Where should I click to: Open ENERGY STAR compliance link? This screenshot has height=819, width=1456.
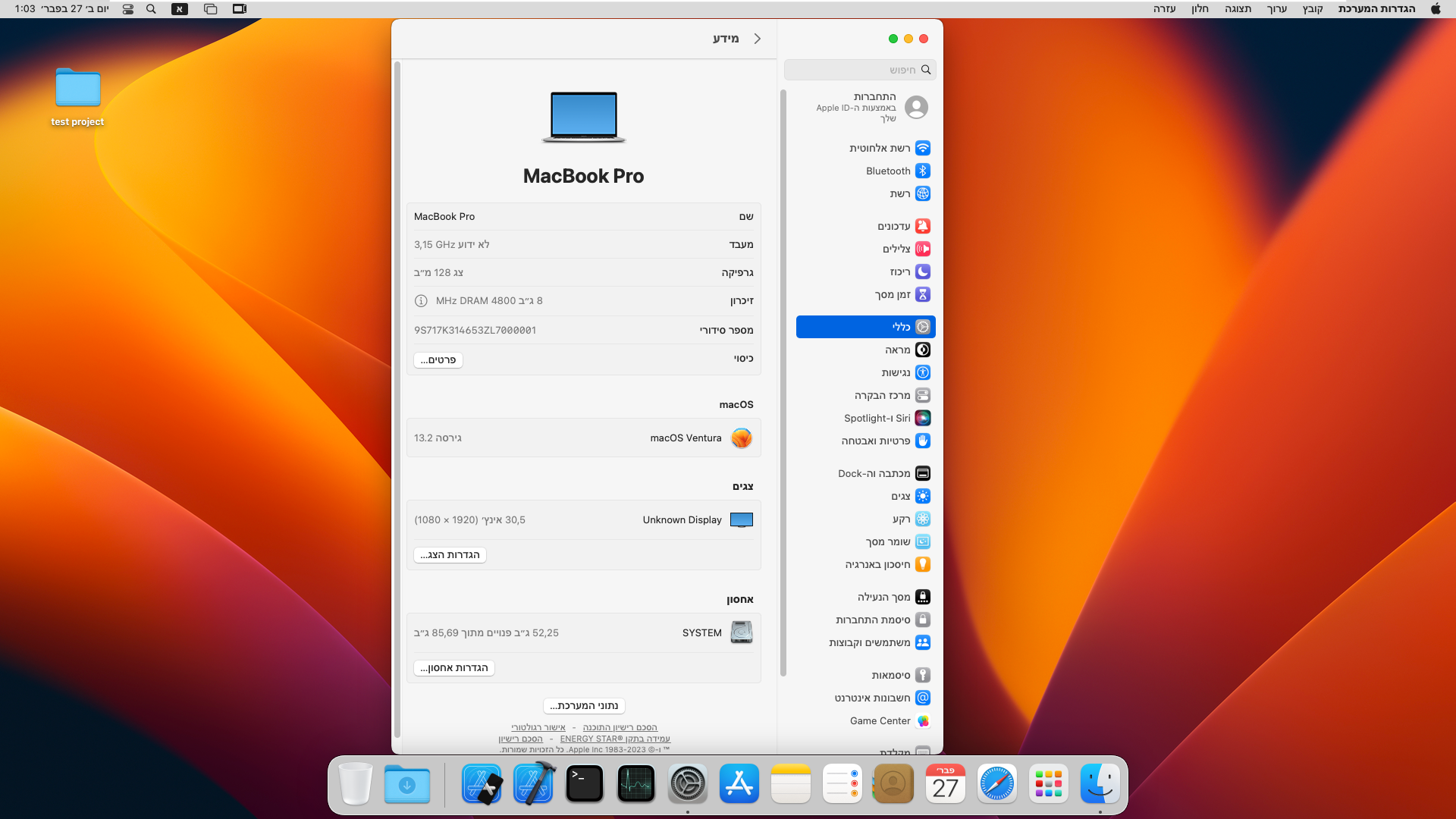615,739
